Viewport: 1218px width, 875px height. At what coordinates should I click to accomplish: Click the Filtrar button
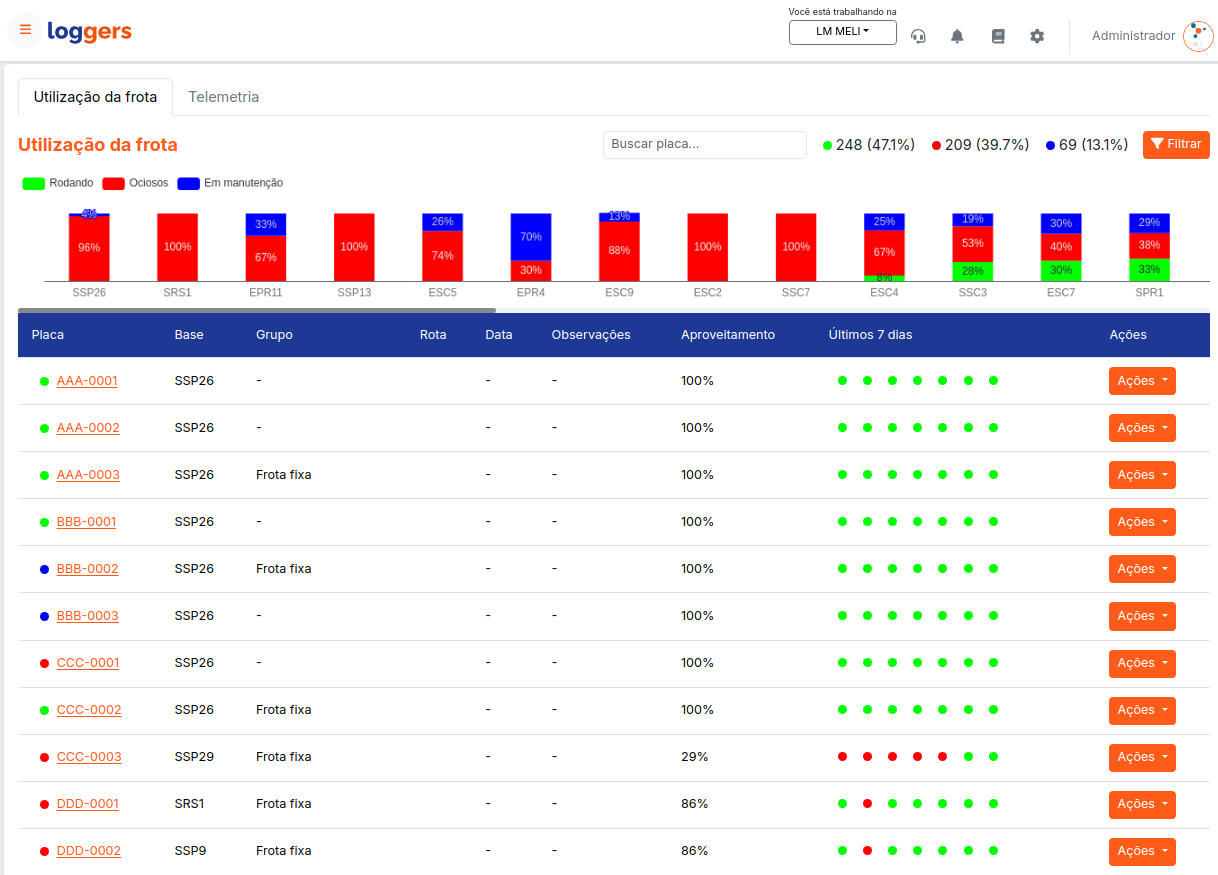pos(1175,144)
